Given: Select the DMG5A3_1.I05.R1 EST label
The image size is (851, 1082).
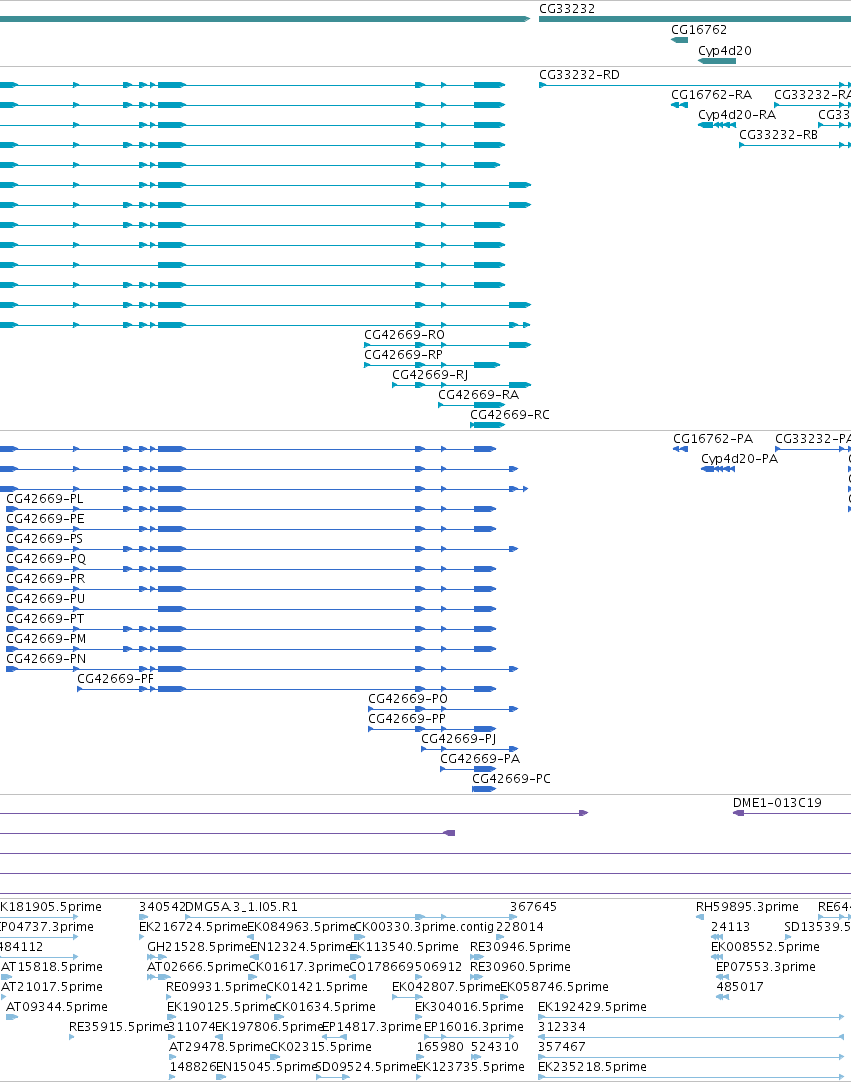Looking at the screenshot, I should [242, 907].
